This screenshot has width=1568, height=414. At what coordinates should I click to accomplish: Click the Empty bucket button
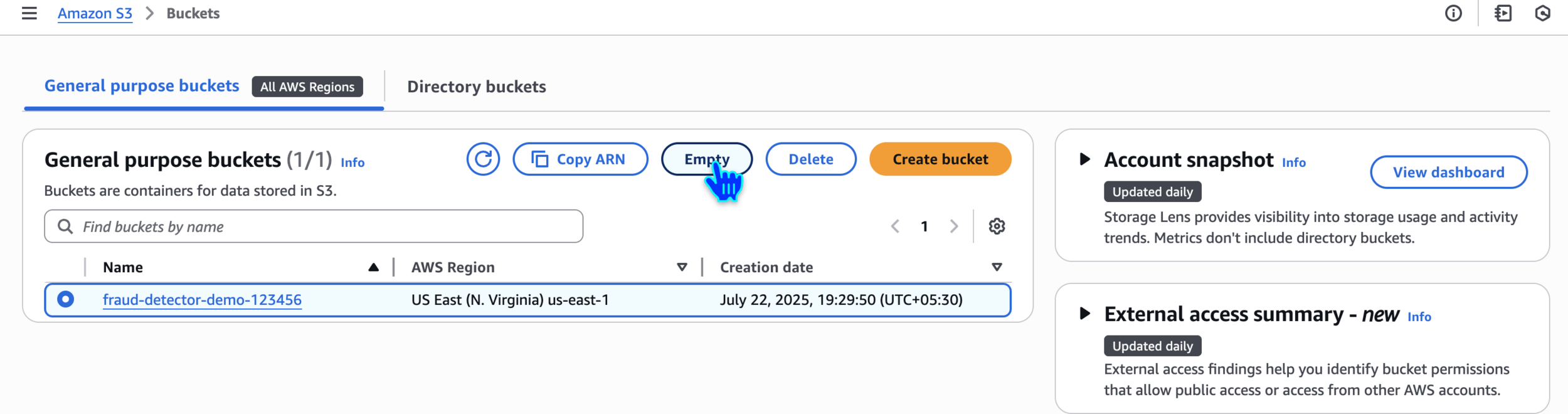(707, 159)
